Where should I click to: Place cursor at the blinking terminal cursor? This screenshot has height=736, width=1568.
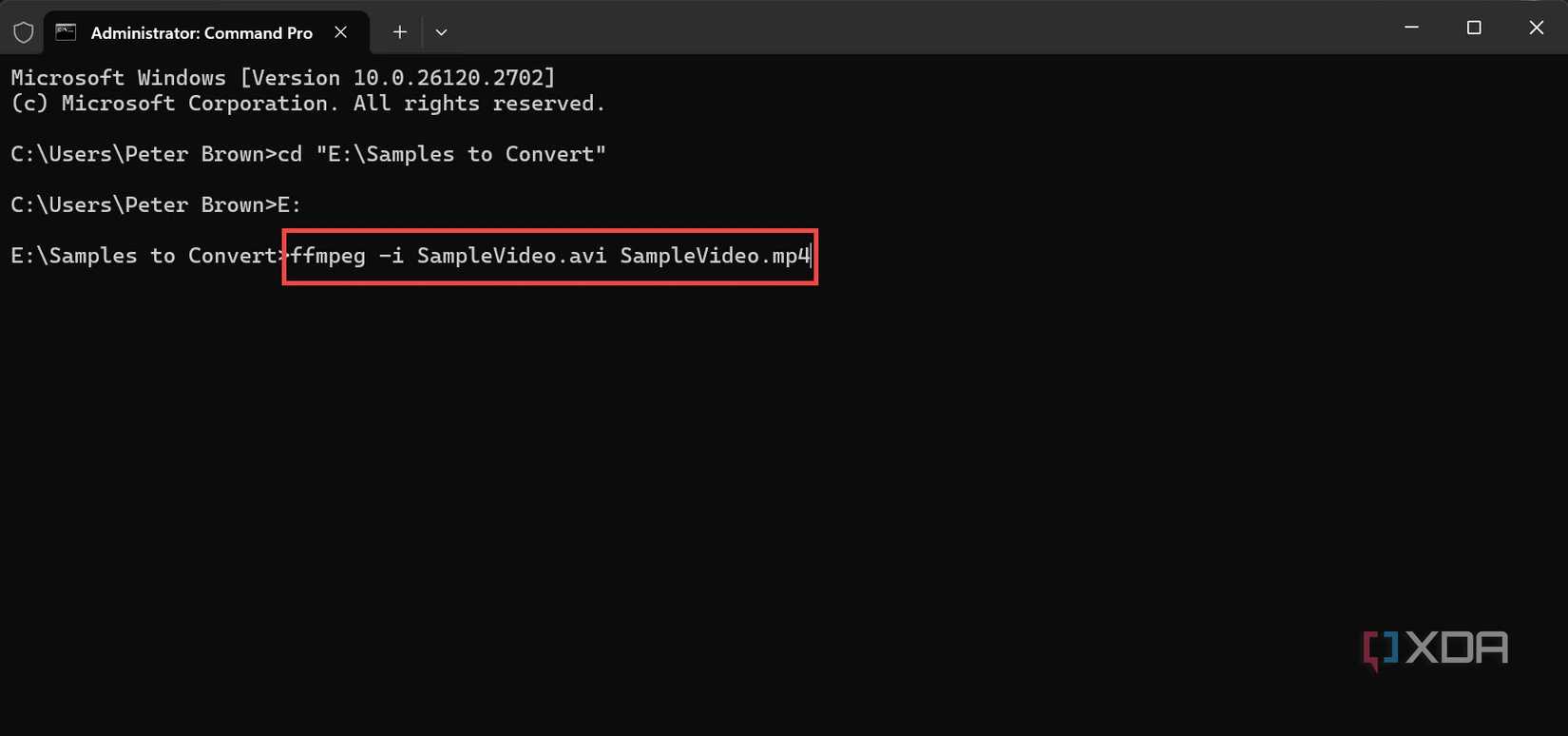(x=810, y=256)
